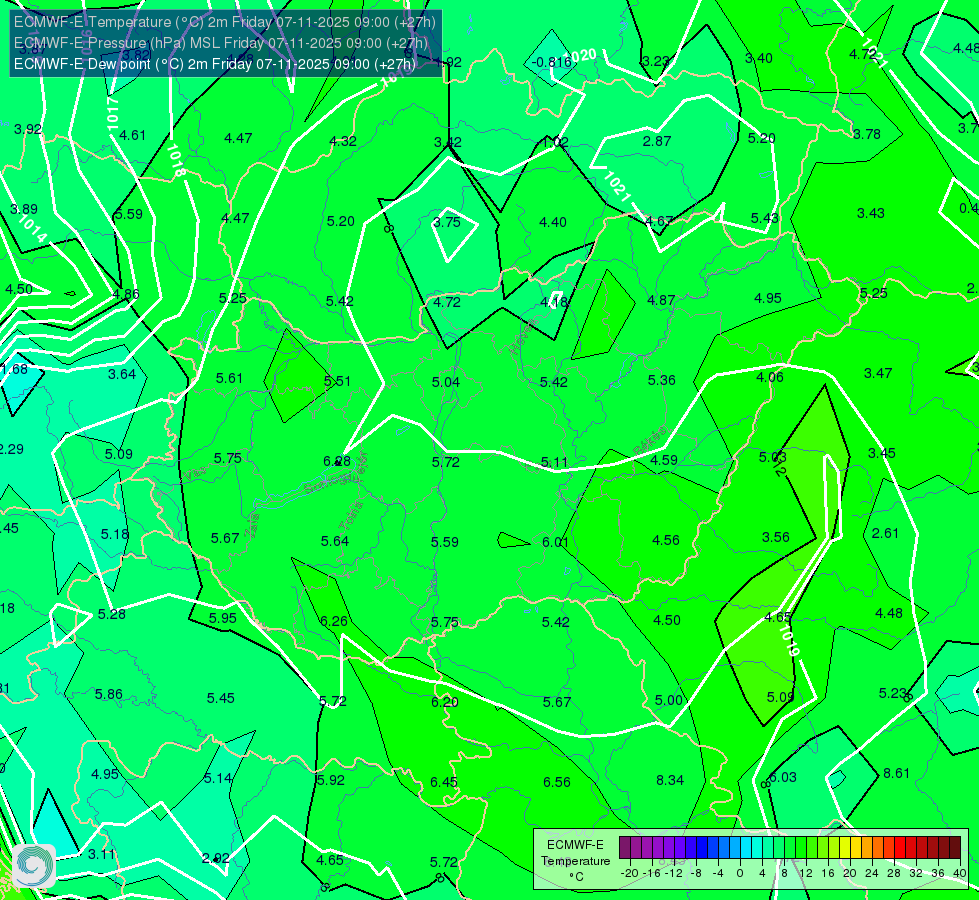Click the 3.11 dew point value
The width and height of the screenshot is (979, 900).
pyautogui.click(x=102, y=854)
